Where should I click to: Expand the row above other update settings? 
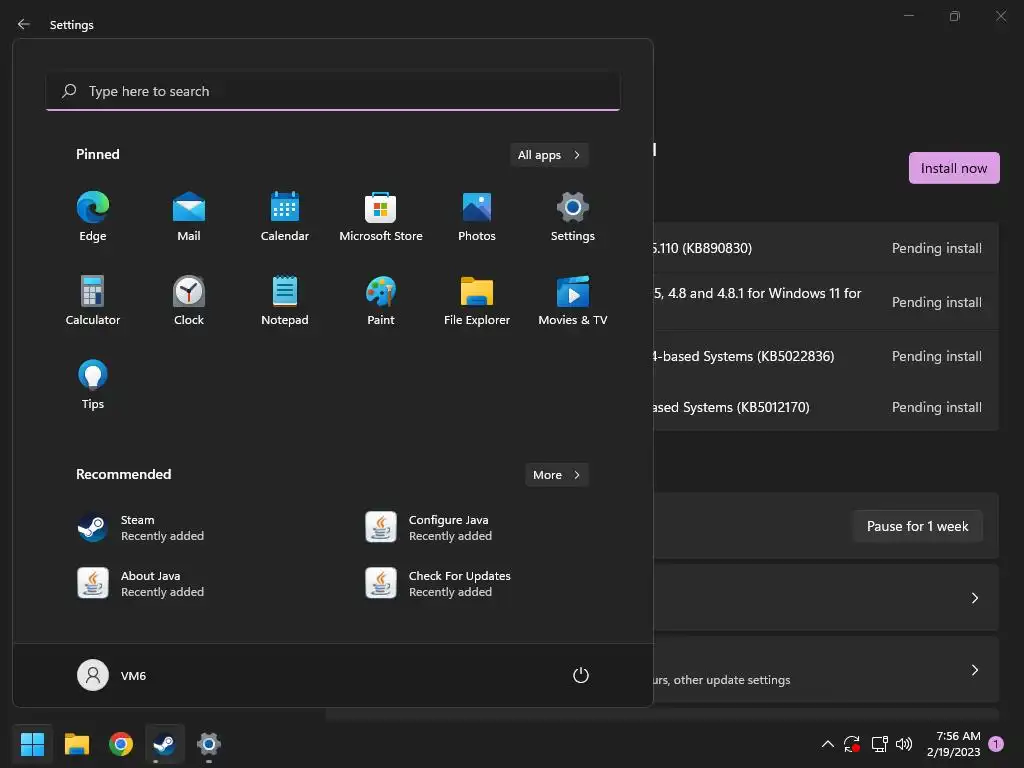(826, 598)
